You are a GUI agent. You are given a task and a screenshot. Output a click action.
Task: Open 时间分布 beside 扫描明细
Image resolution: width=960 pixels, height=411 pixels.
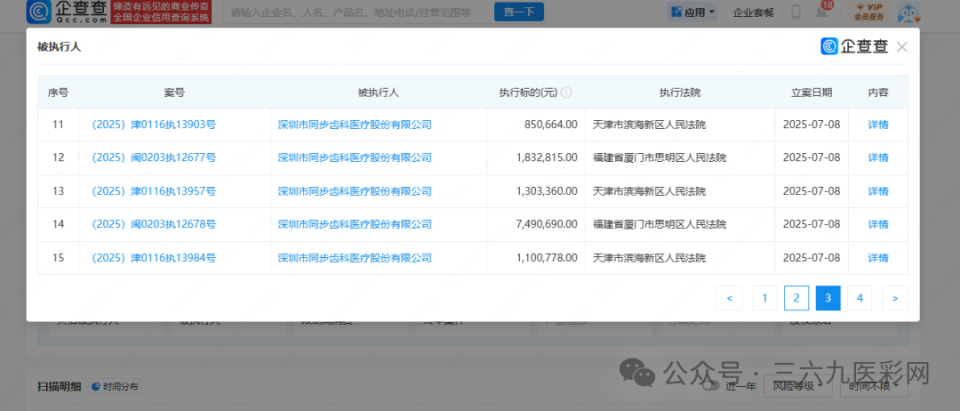115,386
